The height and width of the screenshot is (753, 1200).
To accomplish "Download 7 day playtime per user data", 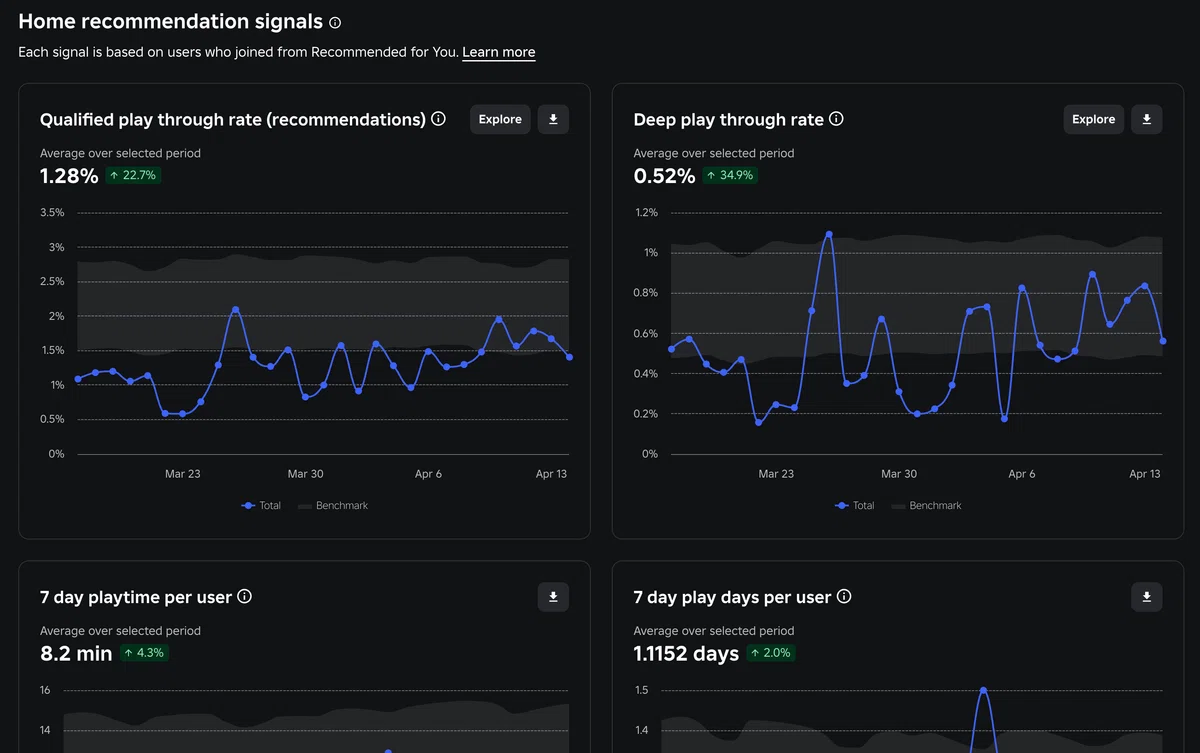I will point(553,597).
